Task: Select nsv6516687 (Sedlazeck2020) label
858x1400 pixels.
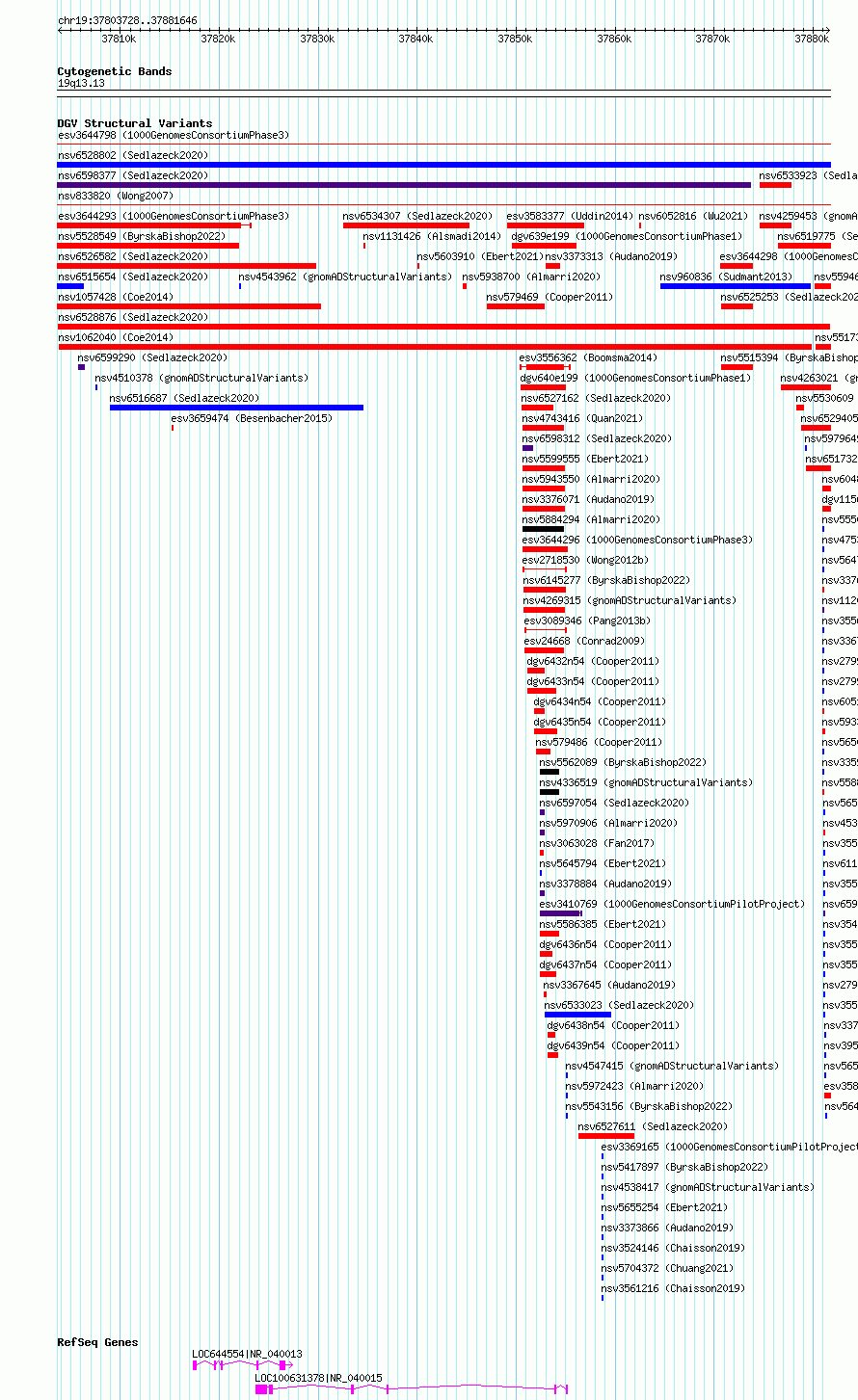Action: 184,398
